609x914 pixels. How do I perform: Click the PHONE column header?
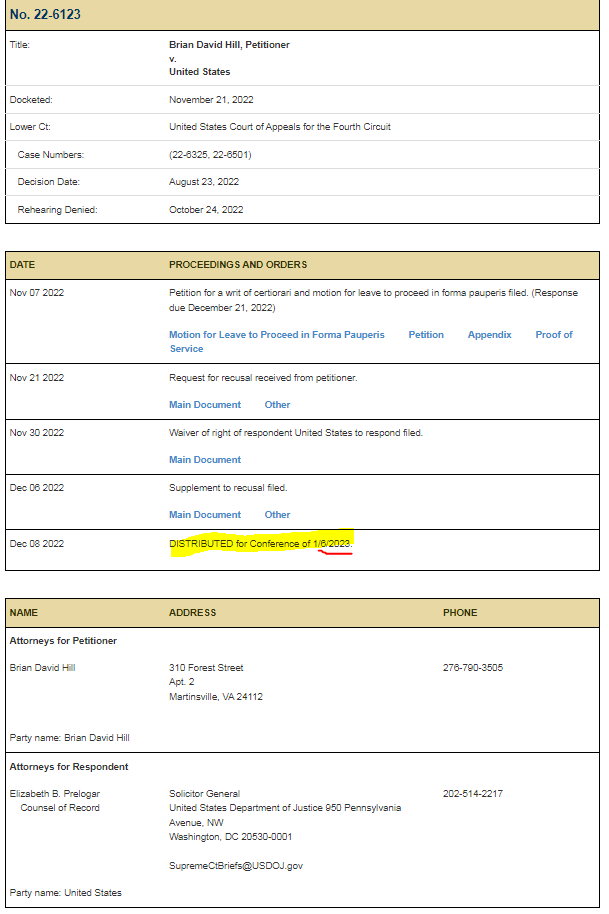coord(460,613)
